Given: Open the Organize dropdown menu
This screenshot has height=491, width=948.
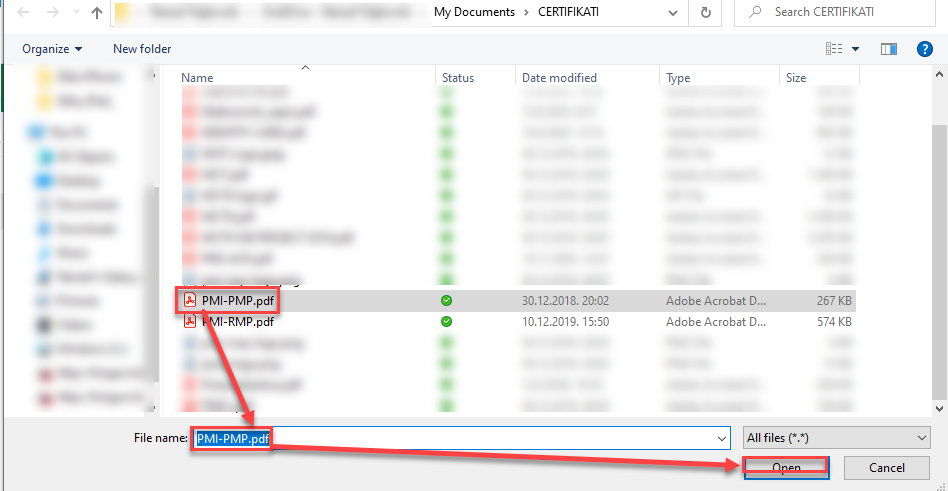Looking at the screenshot, I should tap(52, 49).
